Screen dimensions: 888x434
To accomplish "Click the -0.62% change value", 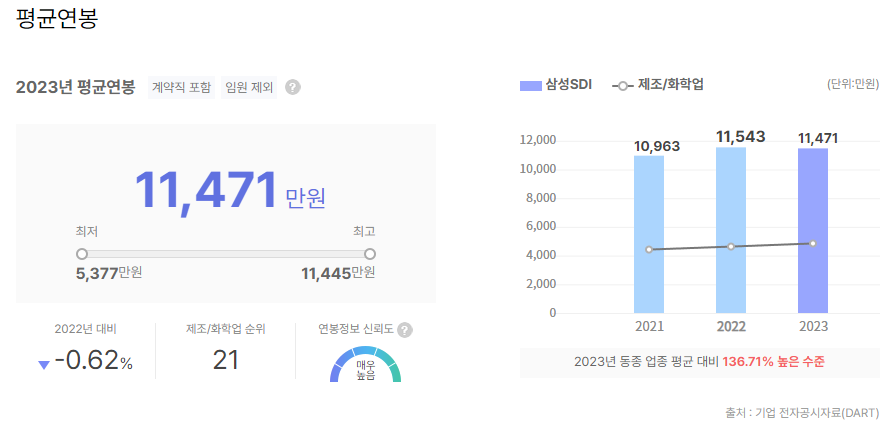I will [x=93, y=361].
